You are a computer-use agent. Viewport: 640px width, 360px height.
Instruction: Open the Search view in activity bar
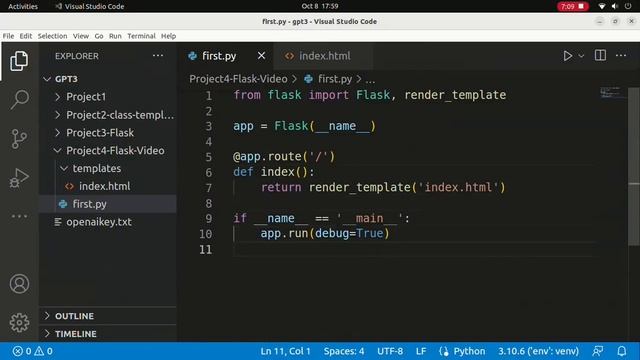(x=19, y=100)
